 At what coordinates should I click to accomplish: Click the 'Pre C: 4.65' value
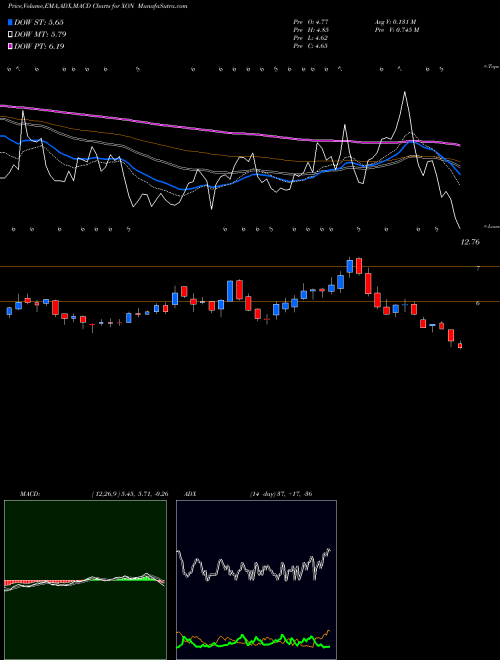click(311, 46)
